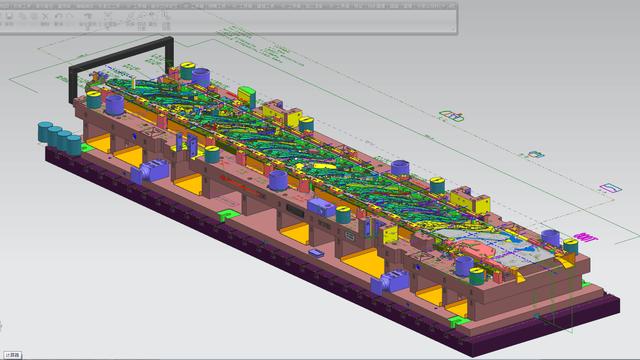This screenshot has width=640, height=360.
Task: Select the magenta rectangle symbol on the right
Action: [610, 188]
